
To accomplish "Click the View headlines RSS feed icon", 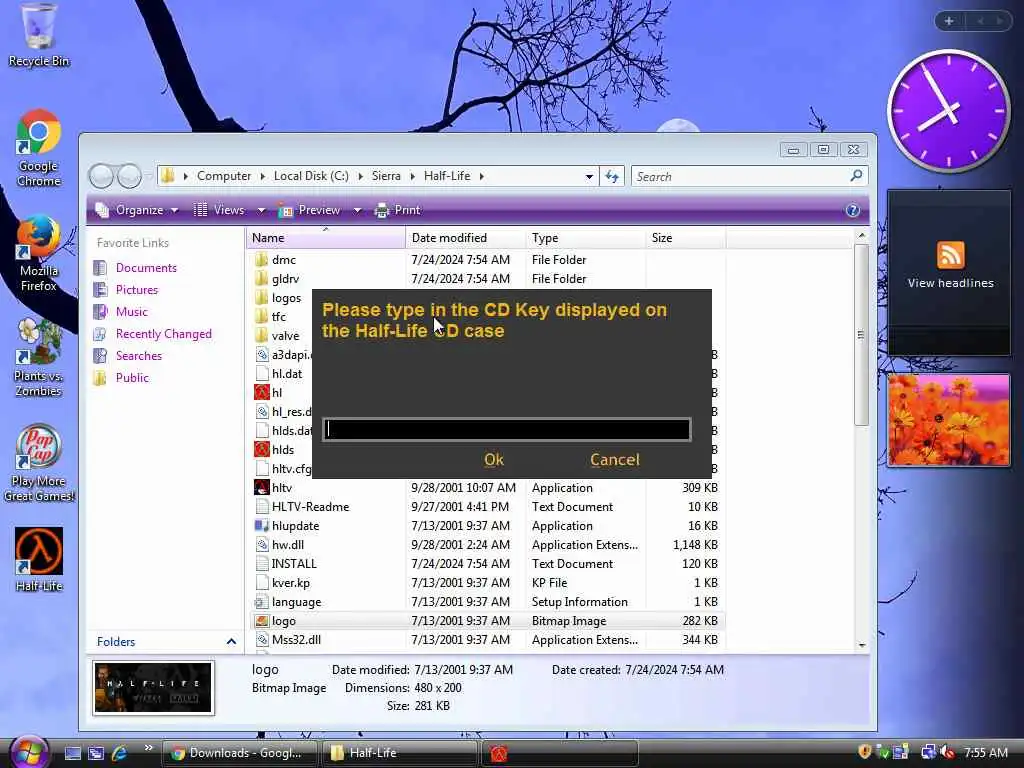I will click(x=950, y=255).
